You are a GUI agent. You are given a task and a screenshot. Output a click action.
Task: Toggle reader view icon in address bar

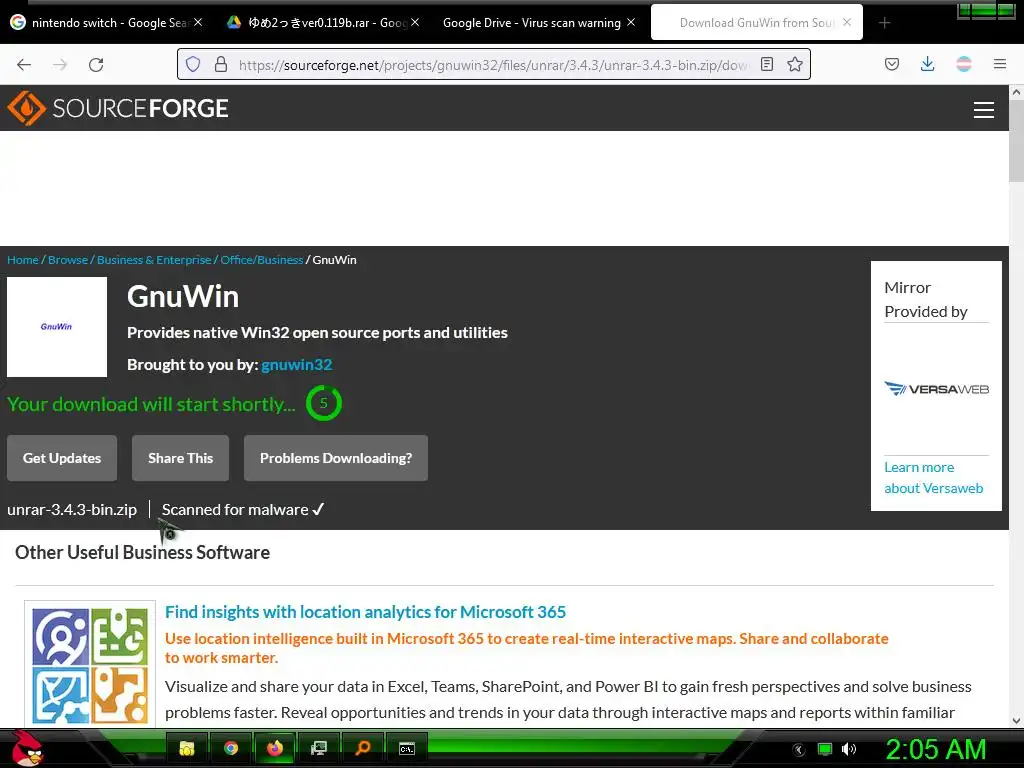767,64
